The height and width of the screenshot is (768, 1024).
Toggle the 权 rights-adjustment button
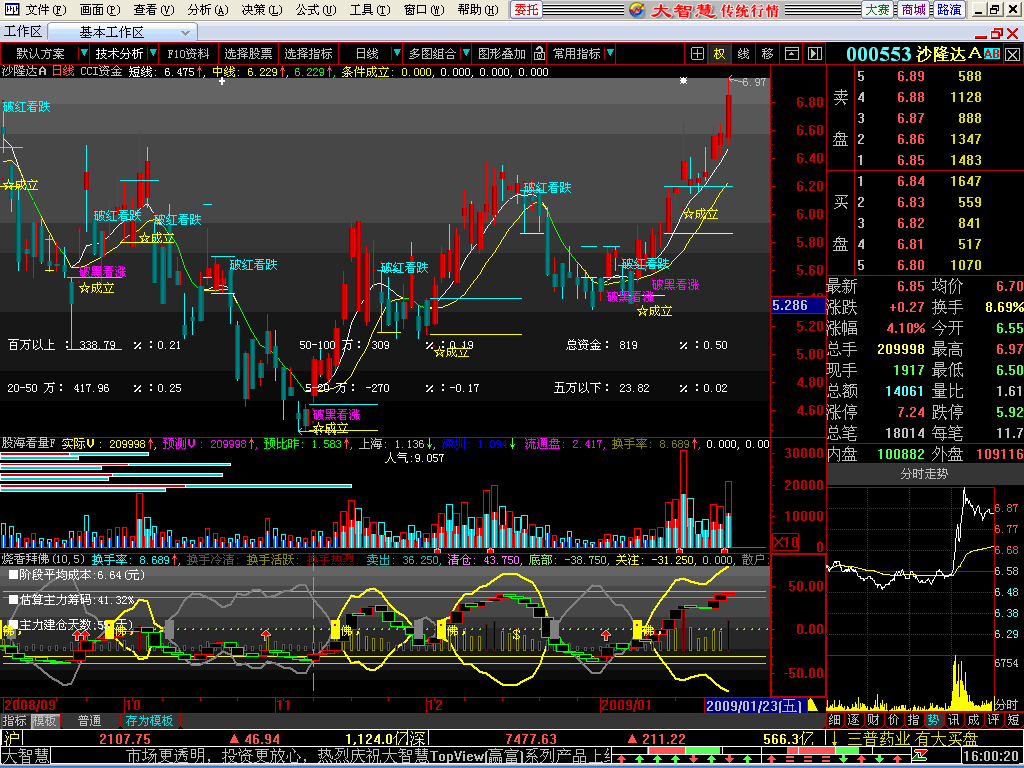pos(719,54)
